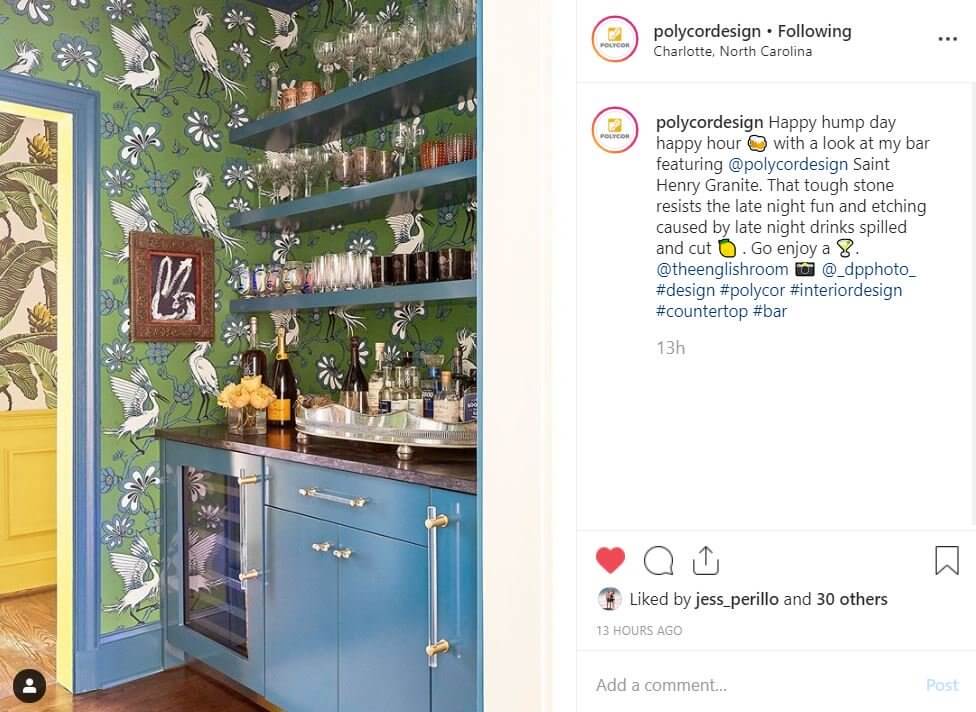The height and width of the screenshot is (712, 976).
Task: View tagged people icon on the photo
Action: pyautogui.click(x=29, y=686)
